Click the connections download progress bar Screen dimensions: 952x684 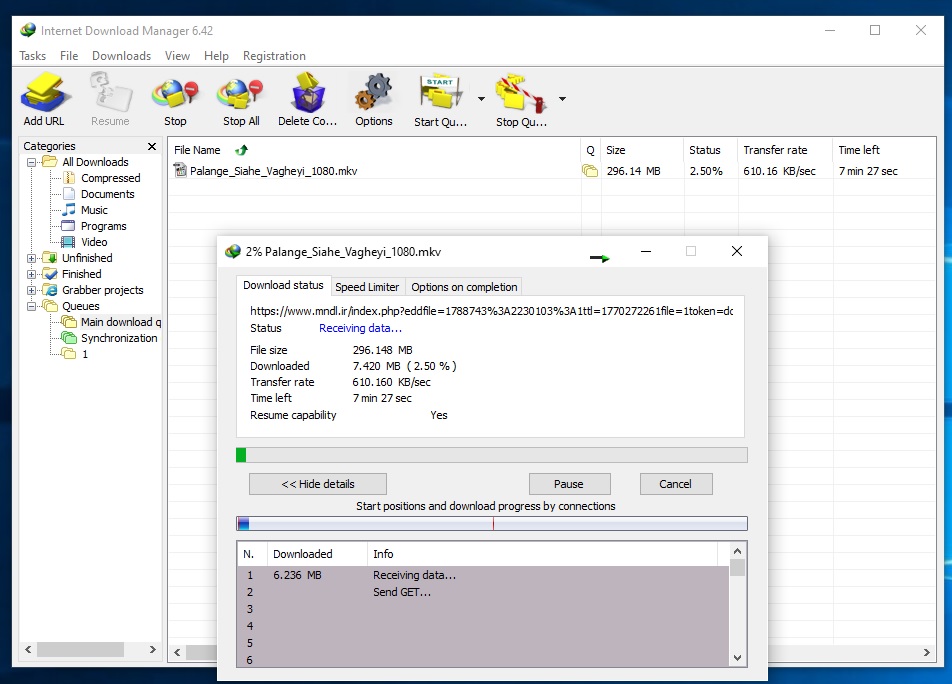pos(491,523)
